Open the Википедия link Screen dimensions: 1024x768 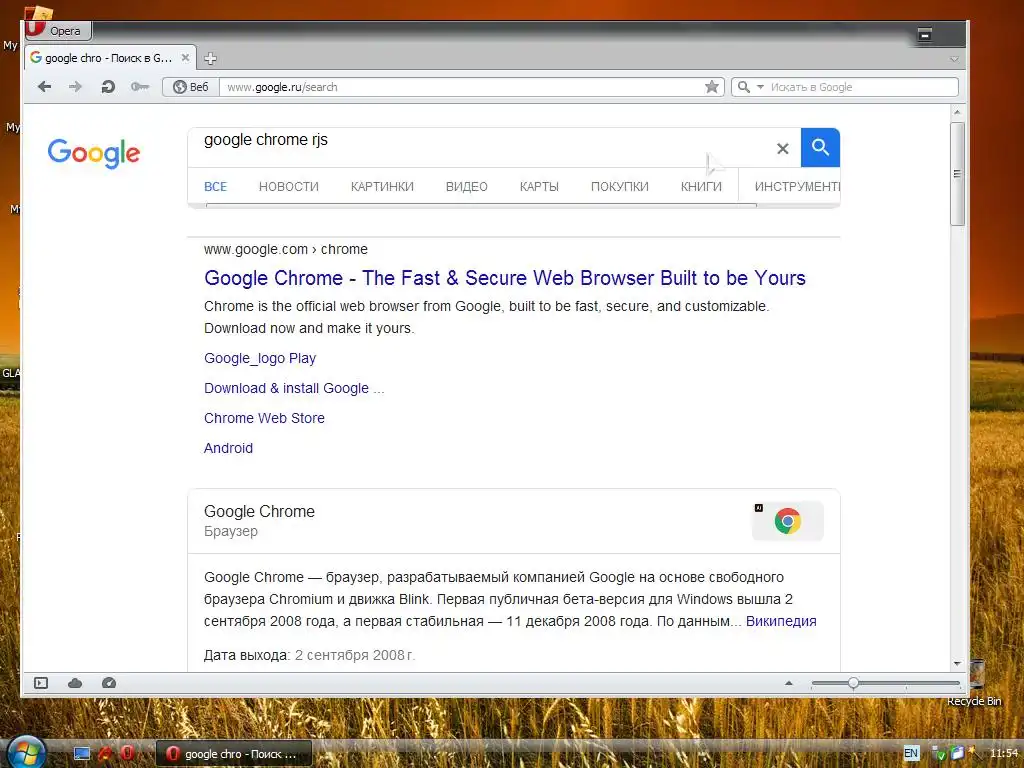(x=781, y=622)
